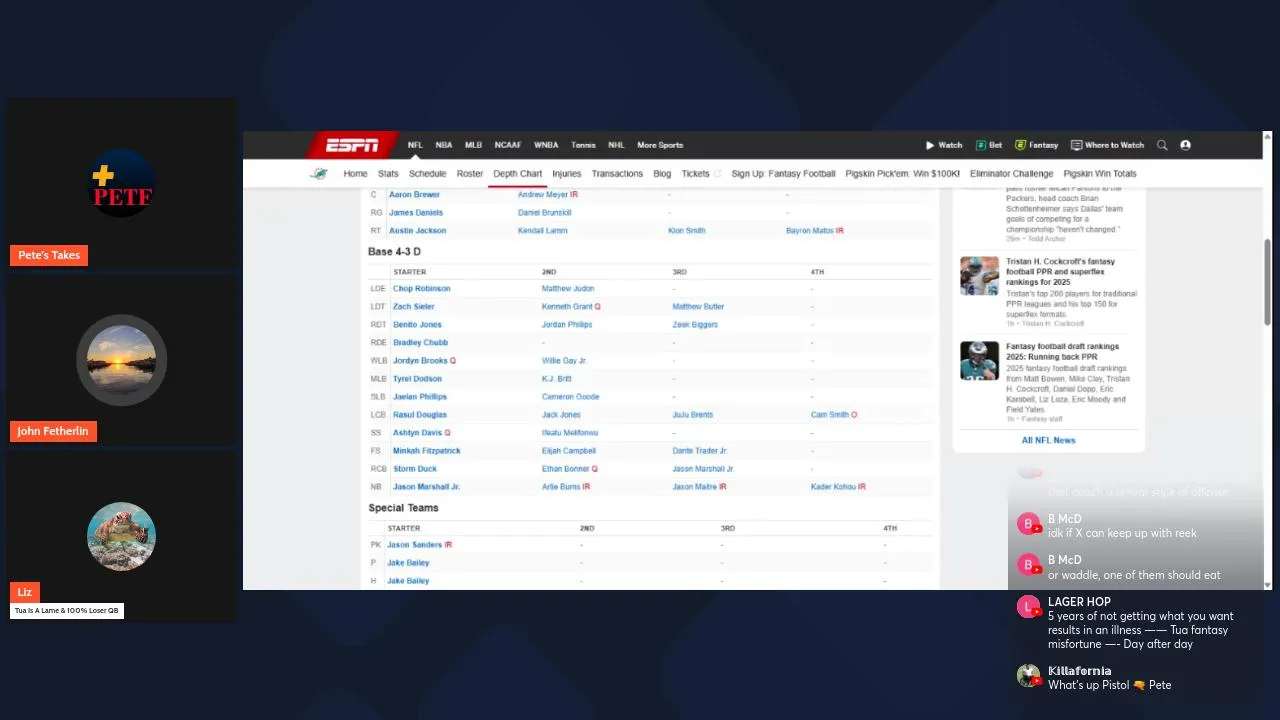Open the user profile icon
The width and height of the screenshot is (1280, 720).
[x=1185, y=145]
